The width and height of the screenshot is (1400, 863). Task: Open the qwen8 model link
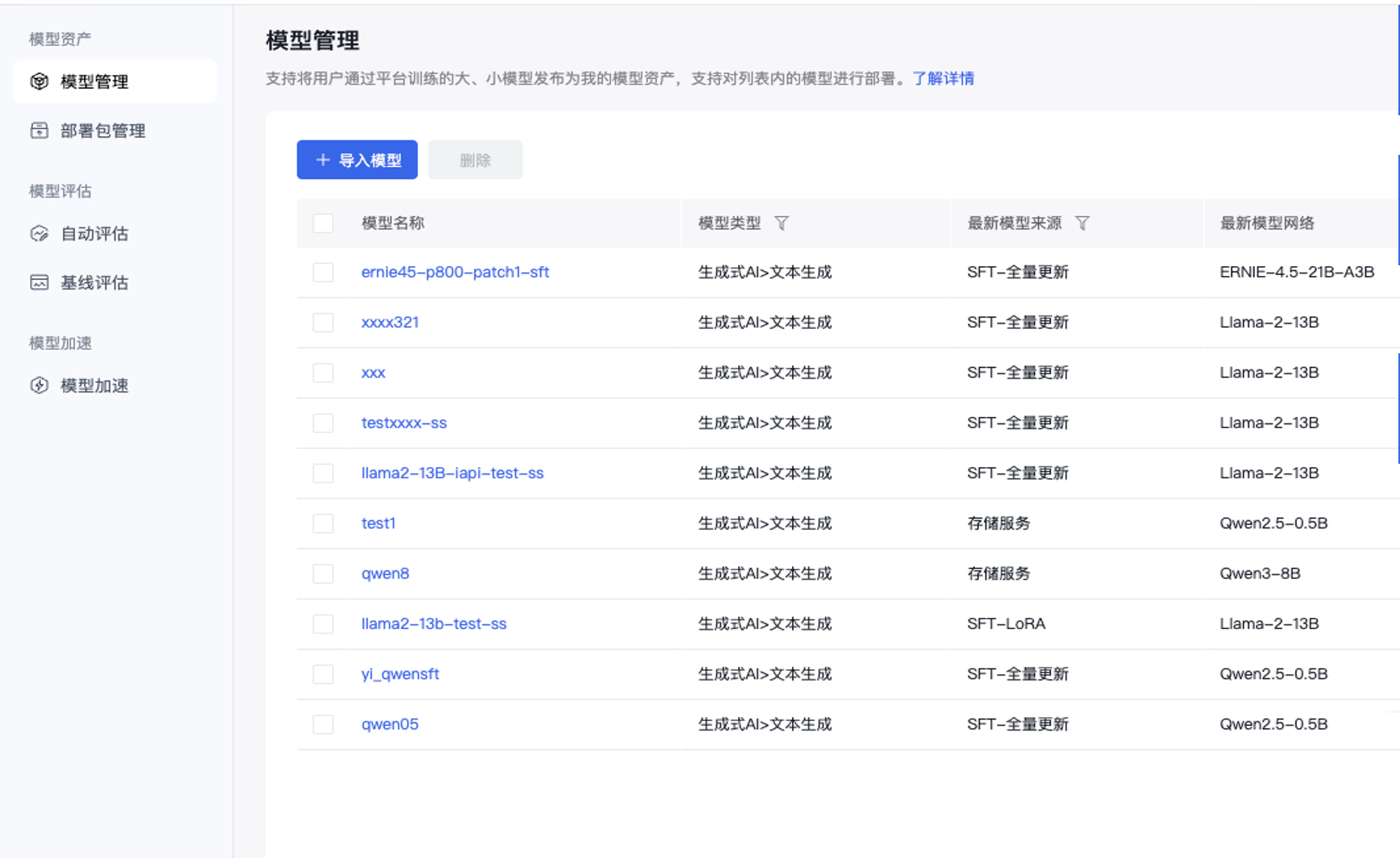click(385, 573)
